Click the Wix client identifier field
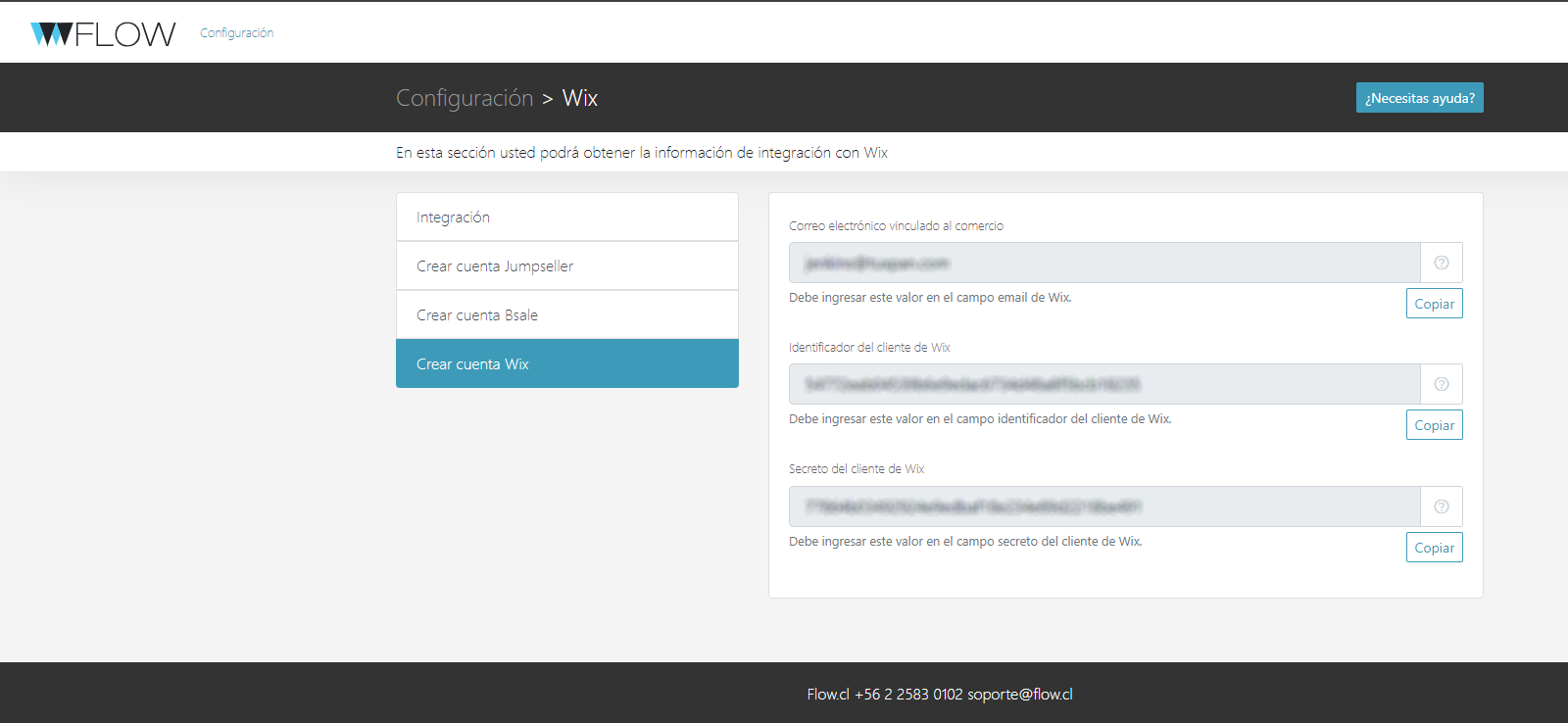 tap(1104, 384)
